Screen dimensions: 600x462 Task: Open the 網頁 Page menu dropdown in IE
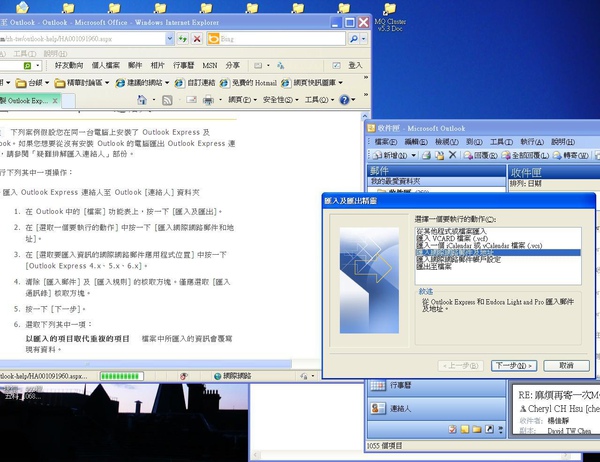243,100
